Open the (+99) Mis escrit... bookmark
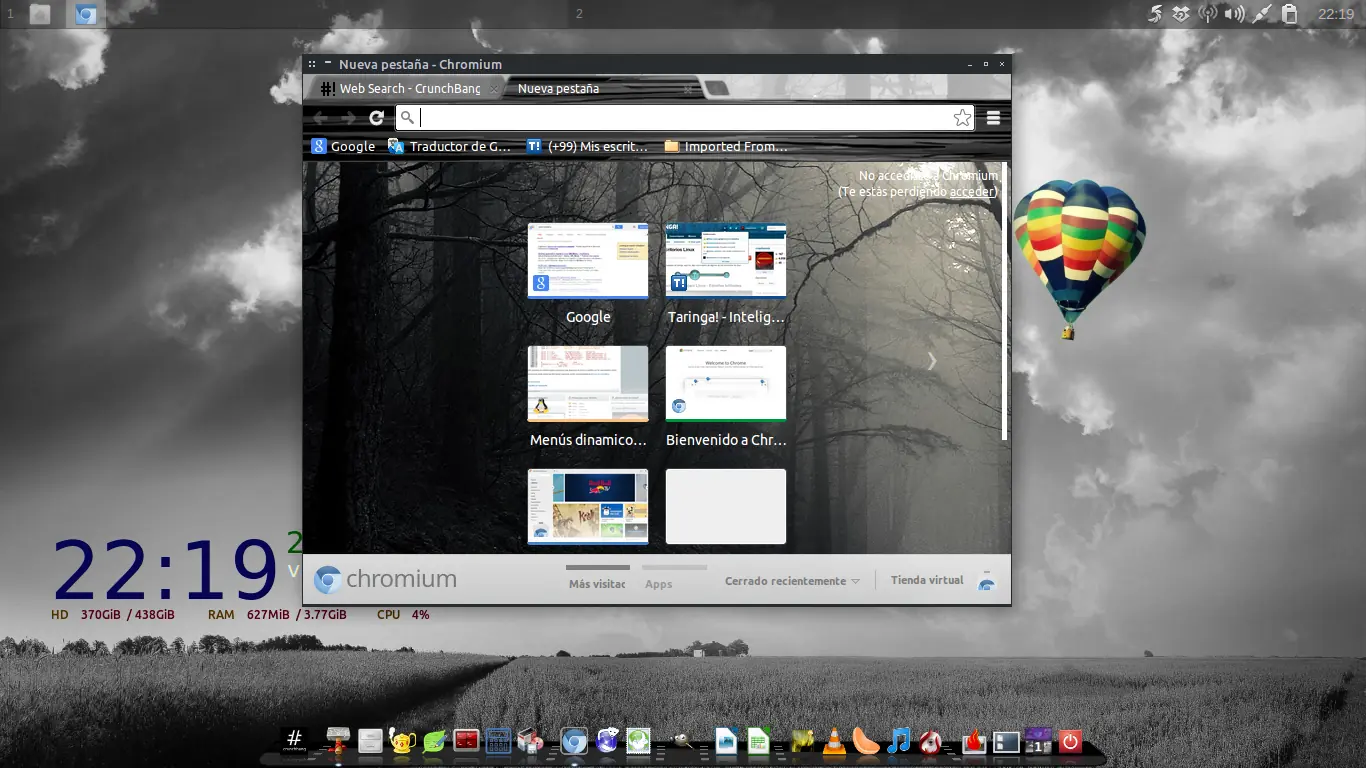This screenshot has height=768, width=1366. pos(587,146)
